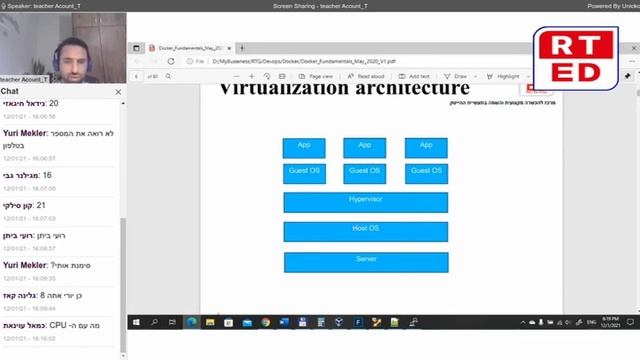Open Microsoft Edge from taskbar

(191, 322)
